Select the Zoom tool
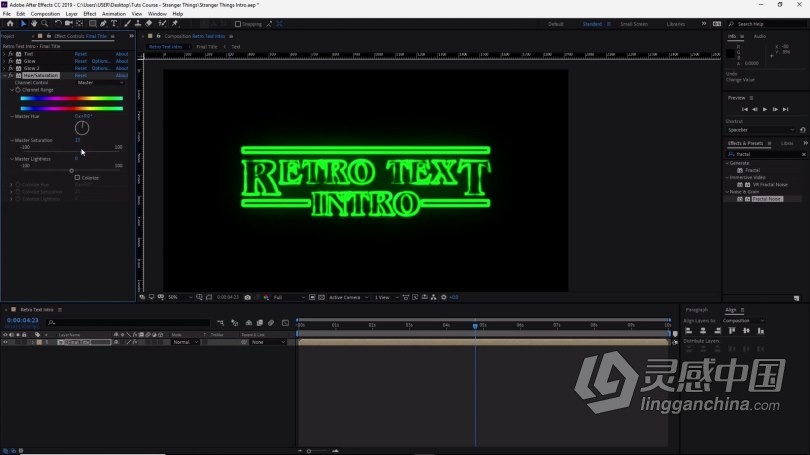The width and height of the screenshot is (810, 455). coord(44,24)
